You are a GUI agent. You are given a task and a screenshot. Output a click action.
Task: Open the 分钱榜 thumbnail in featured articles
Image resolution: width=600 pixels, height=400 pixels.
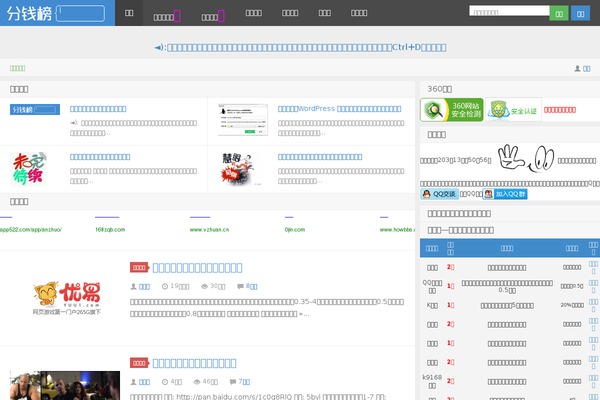coord(35,109)
